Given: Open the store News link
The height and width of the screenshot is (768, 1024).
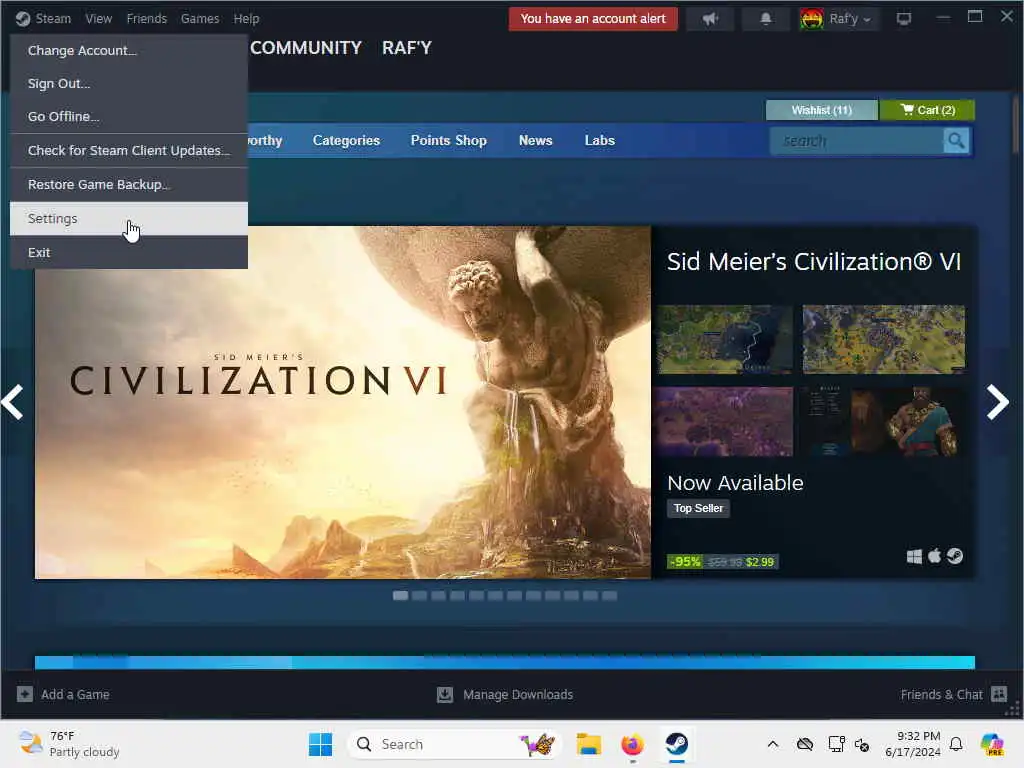Looking at the screenshot, I should click(536, 140).
